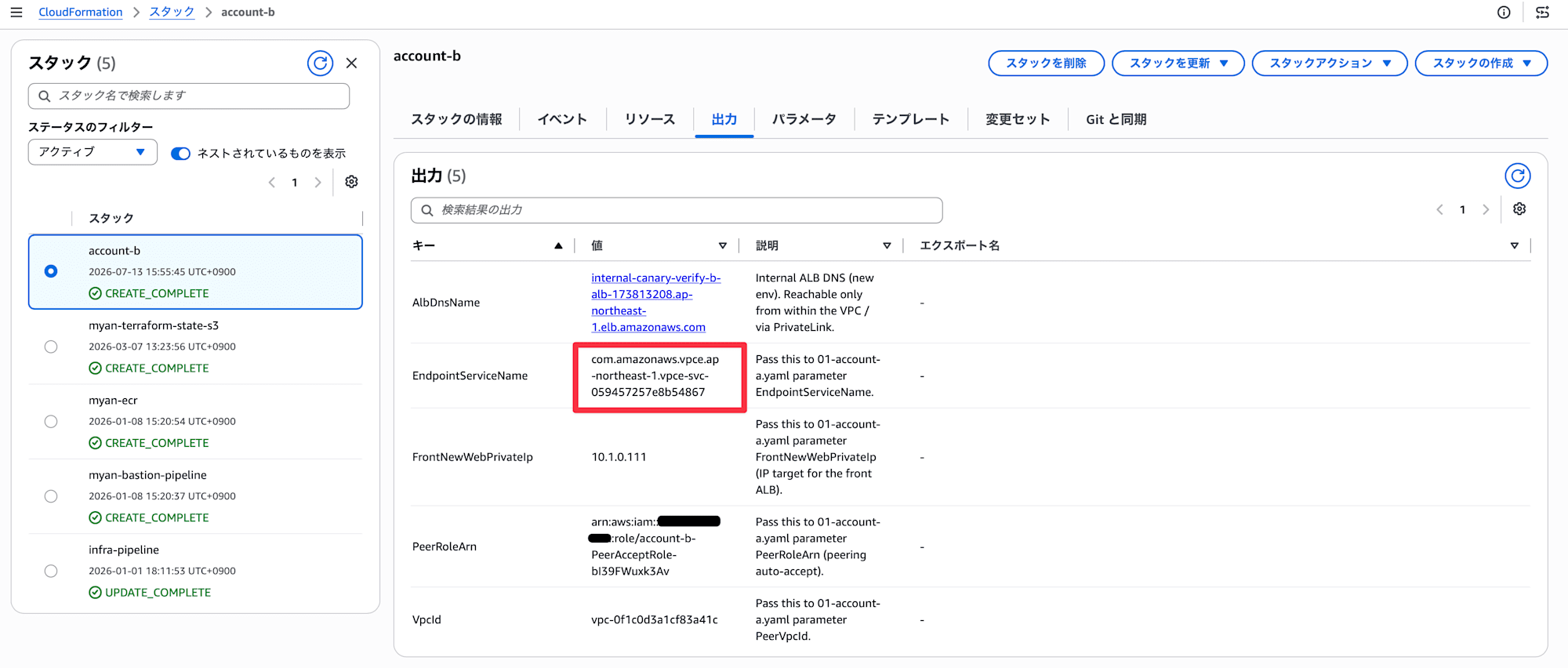Switch to 出力 tab

pos(724,119)
